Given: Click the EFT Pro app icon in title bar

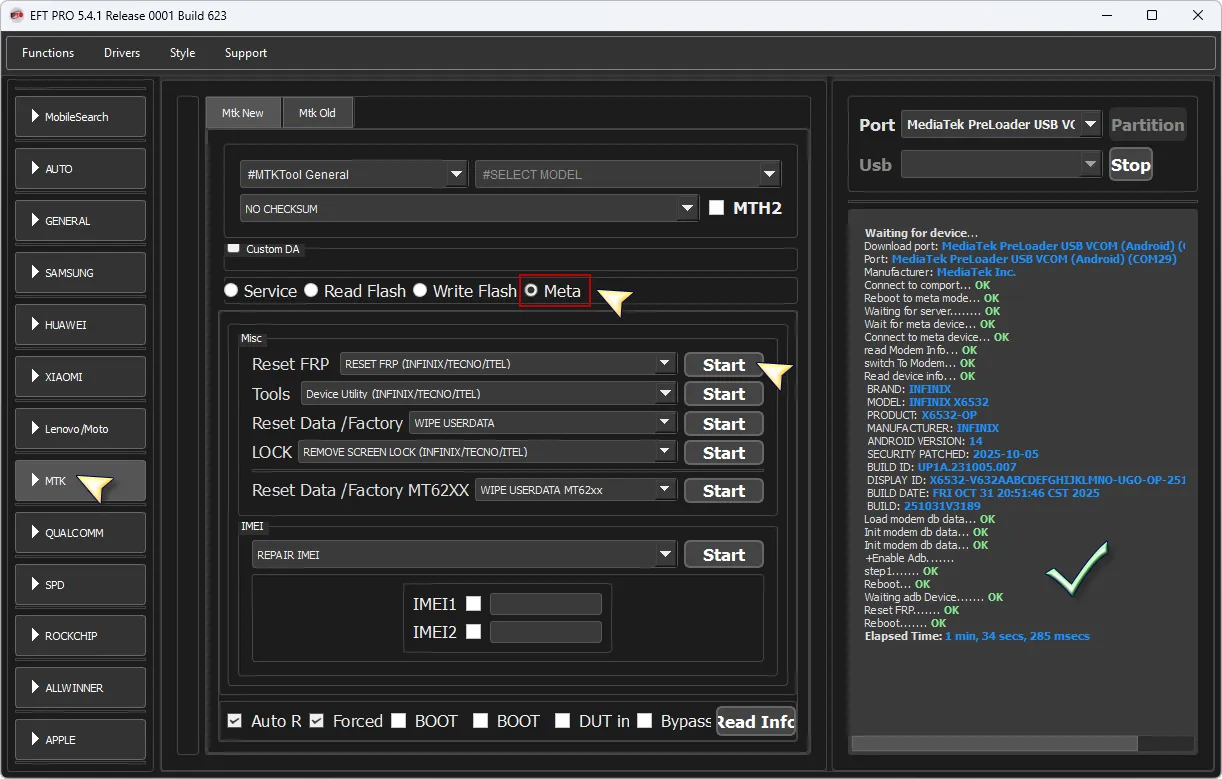Looking at the screenshot, I should (x=16, y=15).
